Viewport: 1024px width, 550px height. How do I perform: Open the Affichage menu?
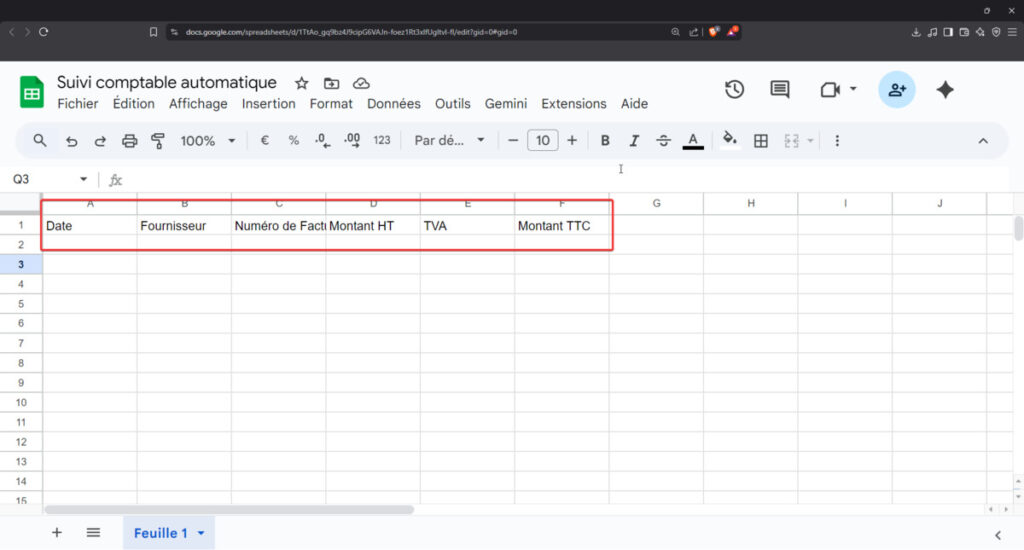pos(199,104)
